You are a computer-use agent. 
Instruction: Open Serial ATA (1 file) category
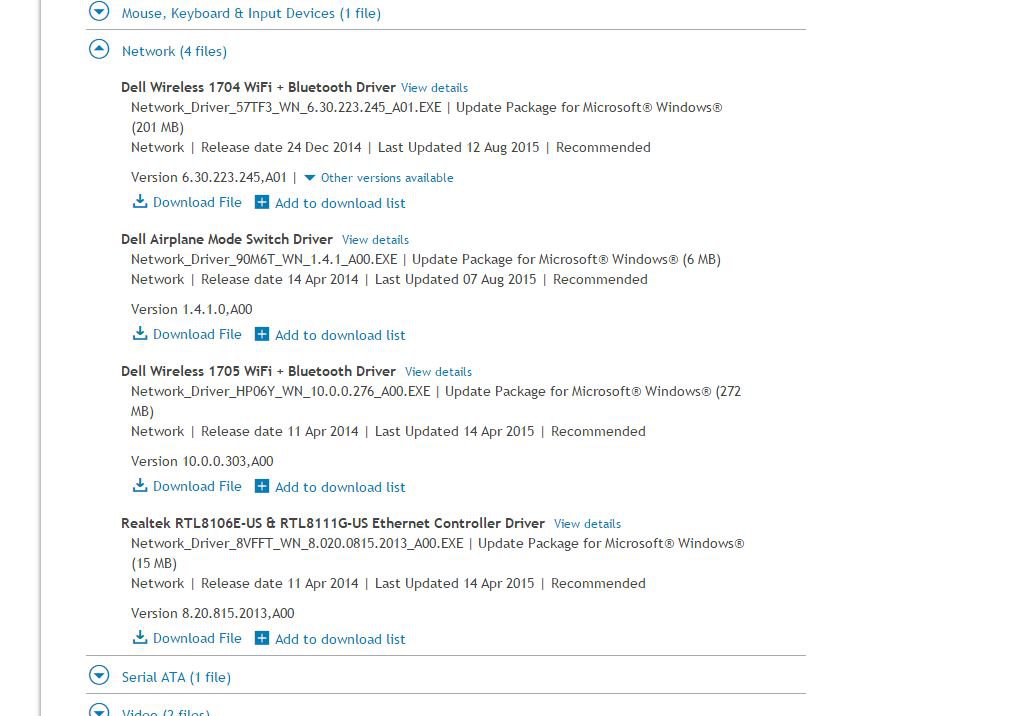coord(176,677)
